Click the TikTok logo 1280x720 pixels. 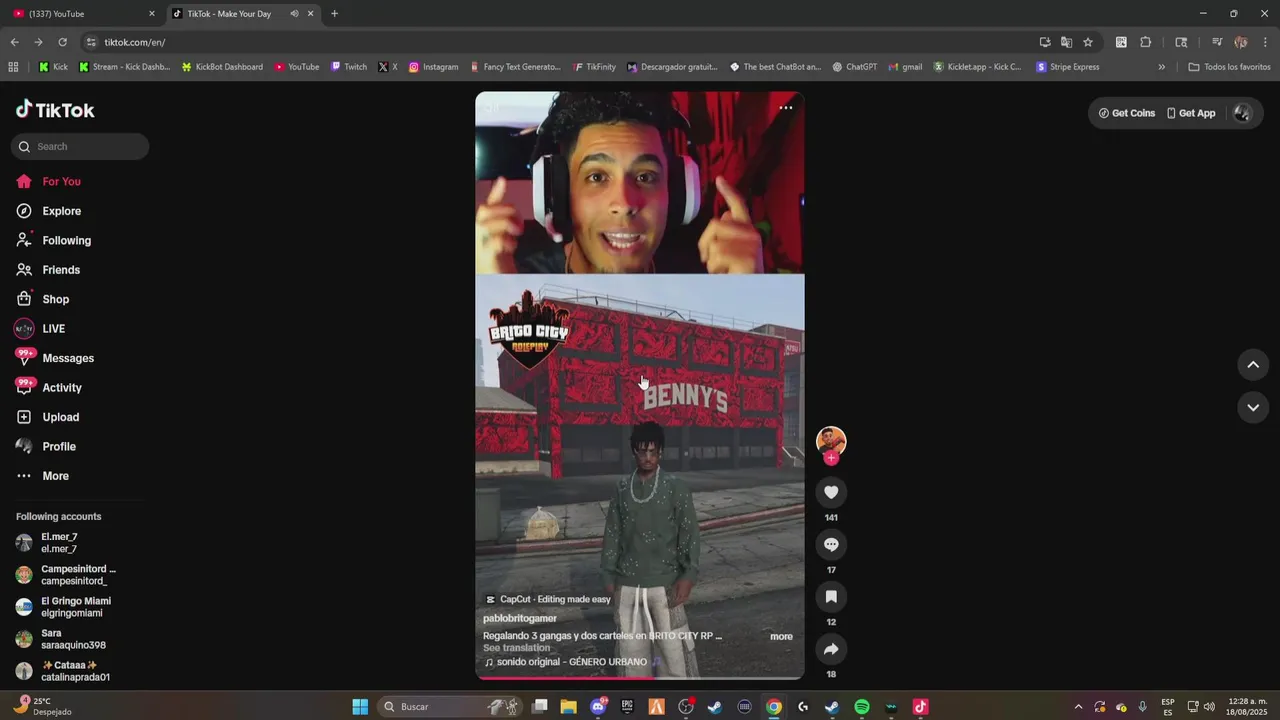pos(55,110)
